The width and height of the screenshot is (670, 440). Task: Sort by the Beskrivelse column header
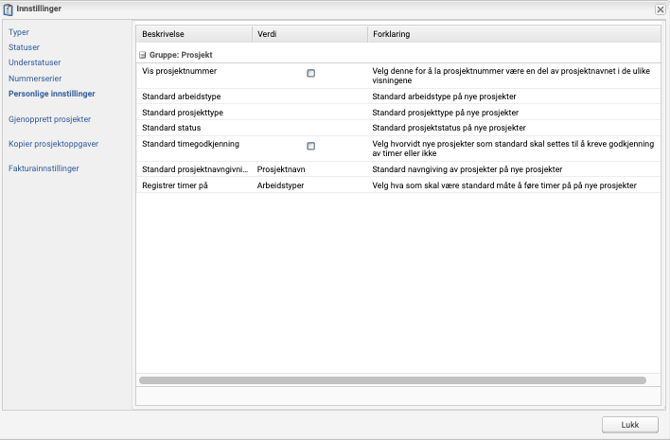(192, 34)
